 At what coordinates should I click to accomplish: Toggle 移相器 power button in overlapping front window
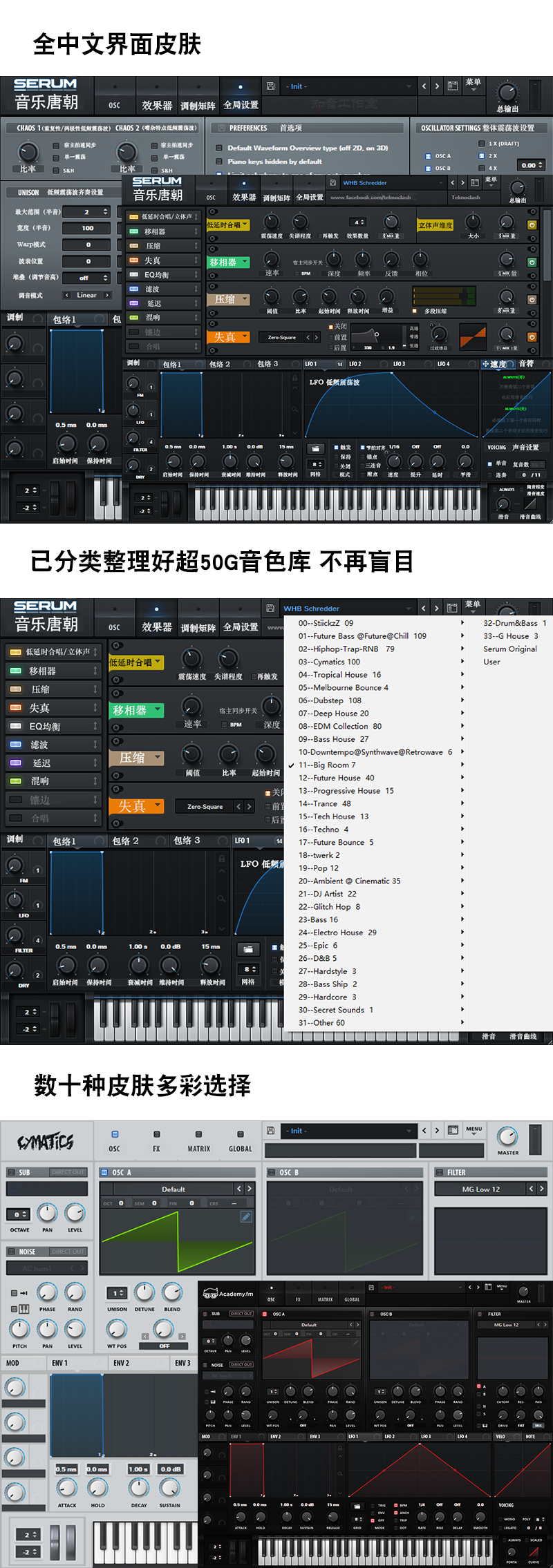(x=532, y=262)
